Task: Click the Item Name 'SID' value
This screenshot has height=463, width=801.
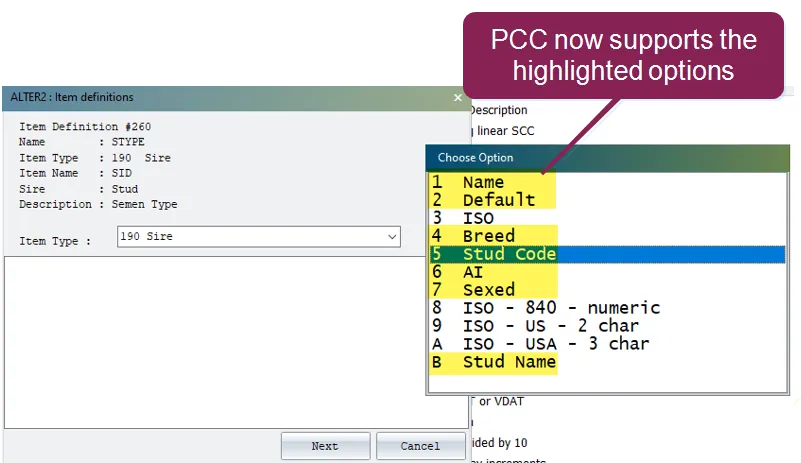Action: [122, 173]
